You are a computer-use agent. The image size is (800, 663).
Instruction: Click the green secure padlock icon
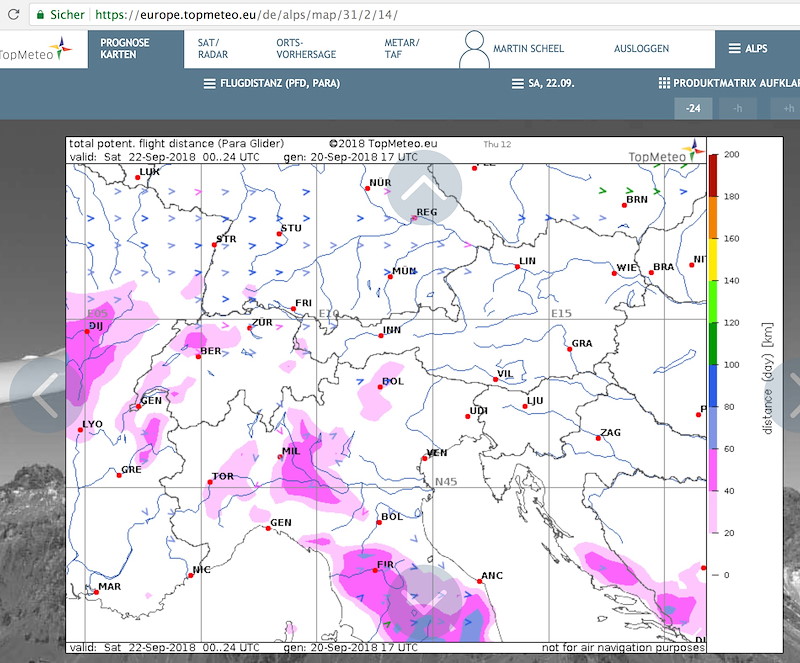[x=40, y=15]
